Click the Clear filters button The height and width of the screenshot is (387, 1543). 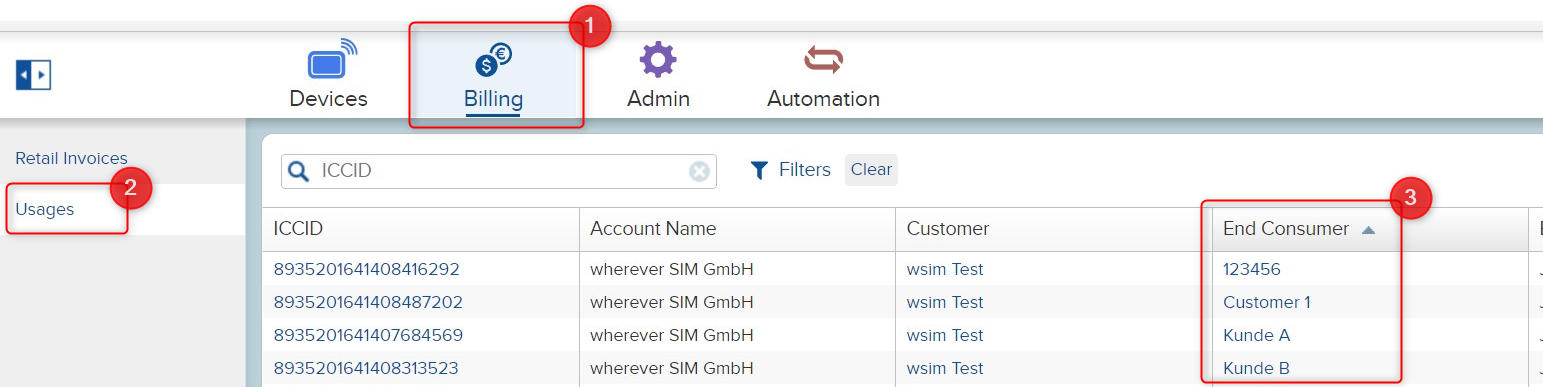click(x=871, y=170)
